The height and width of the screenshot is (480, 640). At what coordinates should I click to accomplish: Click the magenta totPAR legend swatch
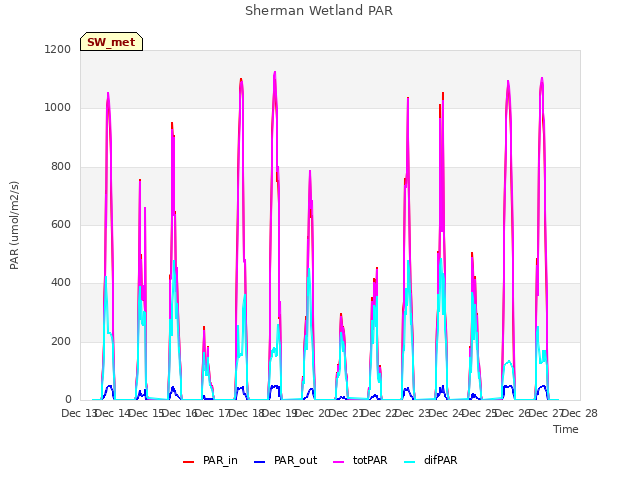click(x=339, y=462)
